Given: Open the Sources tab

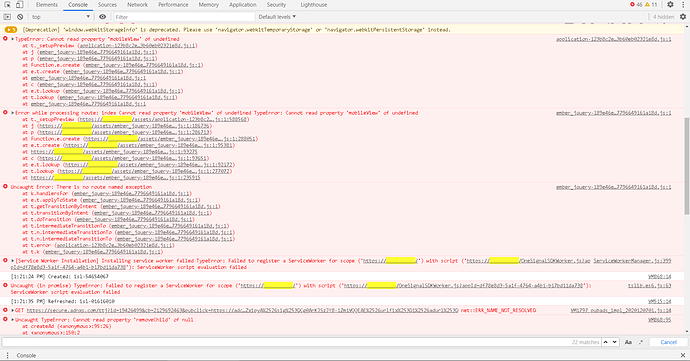Looking at the screenshot, I should (107, 4).
